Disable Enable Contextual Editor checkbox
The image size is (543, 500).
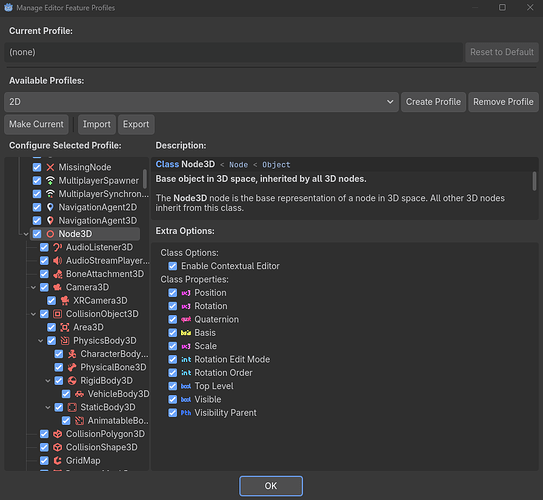click(x=172, y=266)
